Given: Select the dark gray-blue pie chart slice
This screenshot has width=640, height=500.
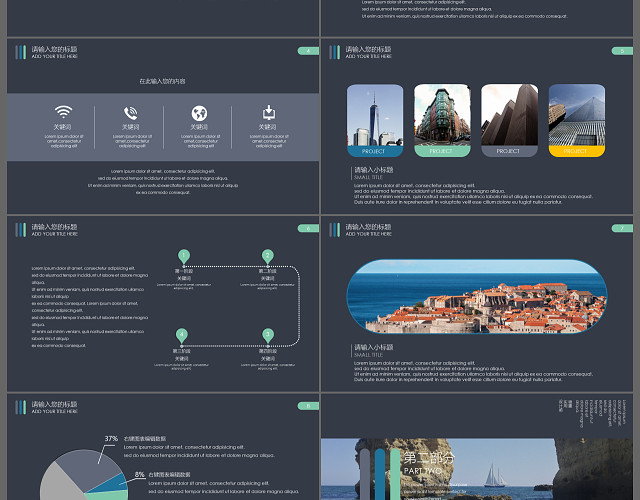Looking at the screenshot, I should click(88, 469).
